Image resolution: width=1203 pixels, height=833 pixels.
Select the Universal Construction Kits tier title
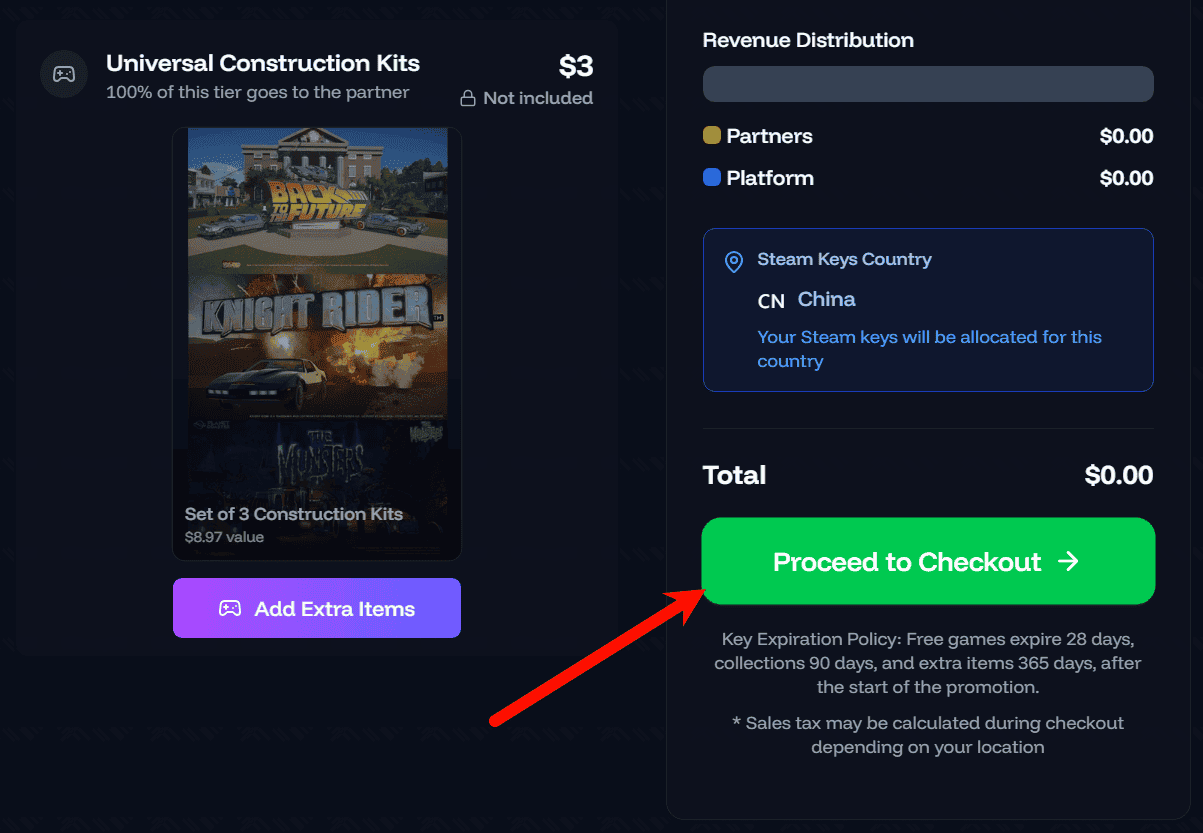click(x=263, y=63)
